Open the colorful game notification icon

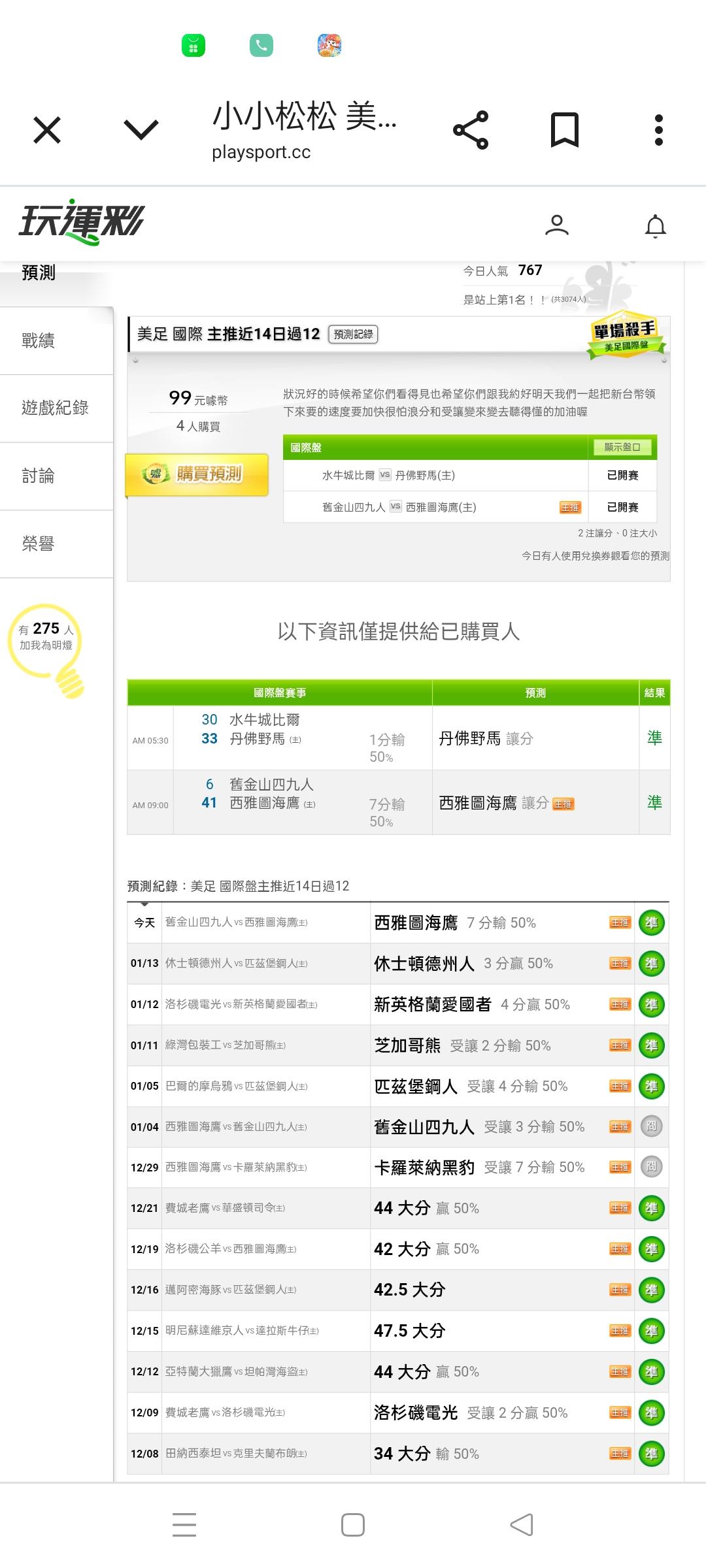click(x=329, y=46)
